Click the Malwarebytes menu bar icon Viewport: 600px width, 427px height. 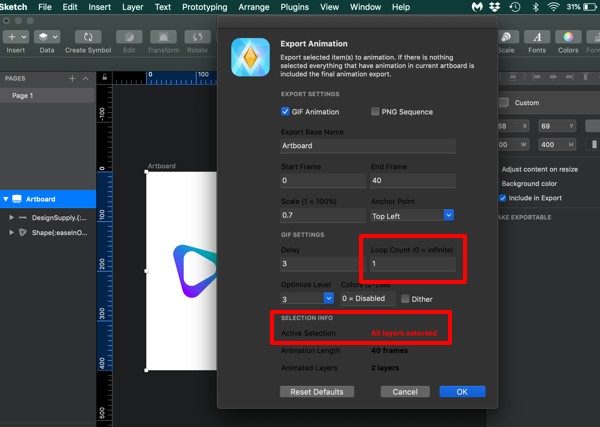[477, 7]
